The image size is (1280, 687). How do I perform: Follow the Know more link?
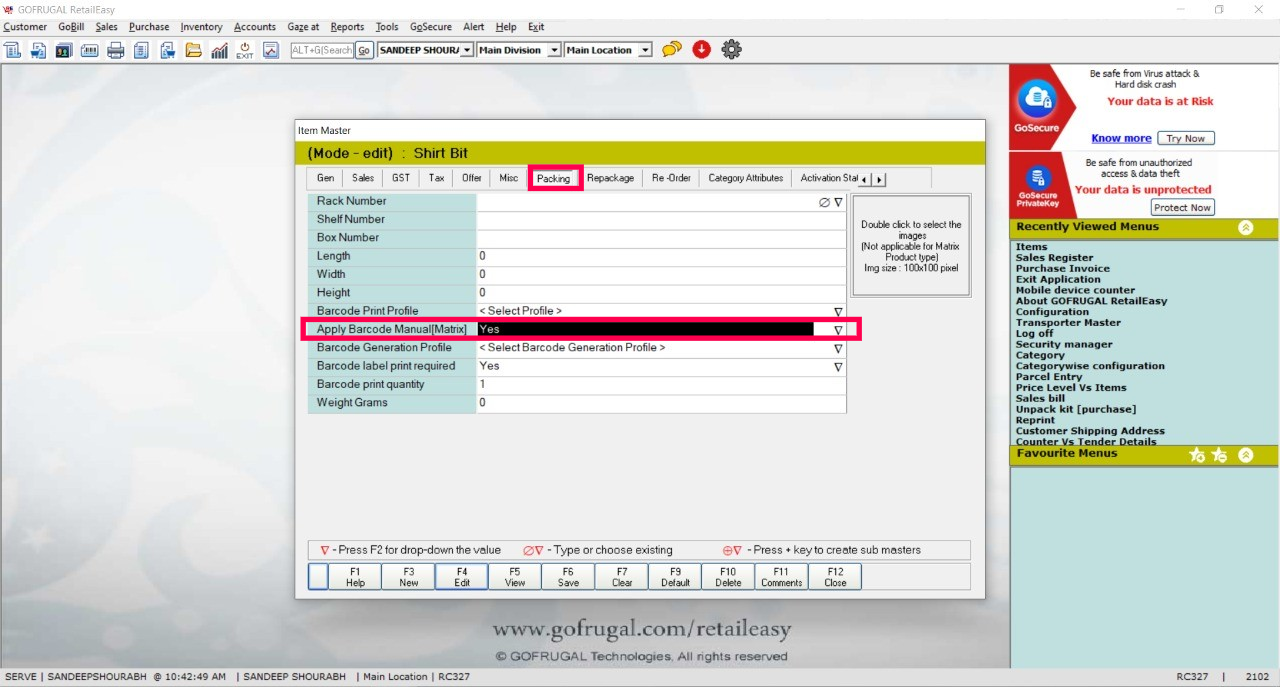[1121, 138]
